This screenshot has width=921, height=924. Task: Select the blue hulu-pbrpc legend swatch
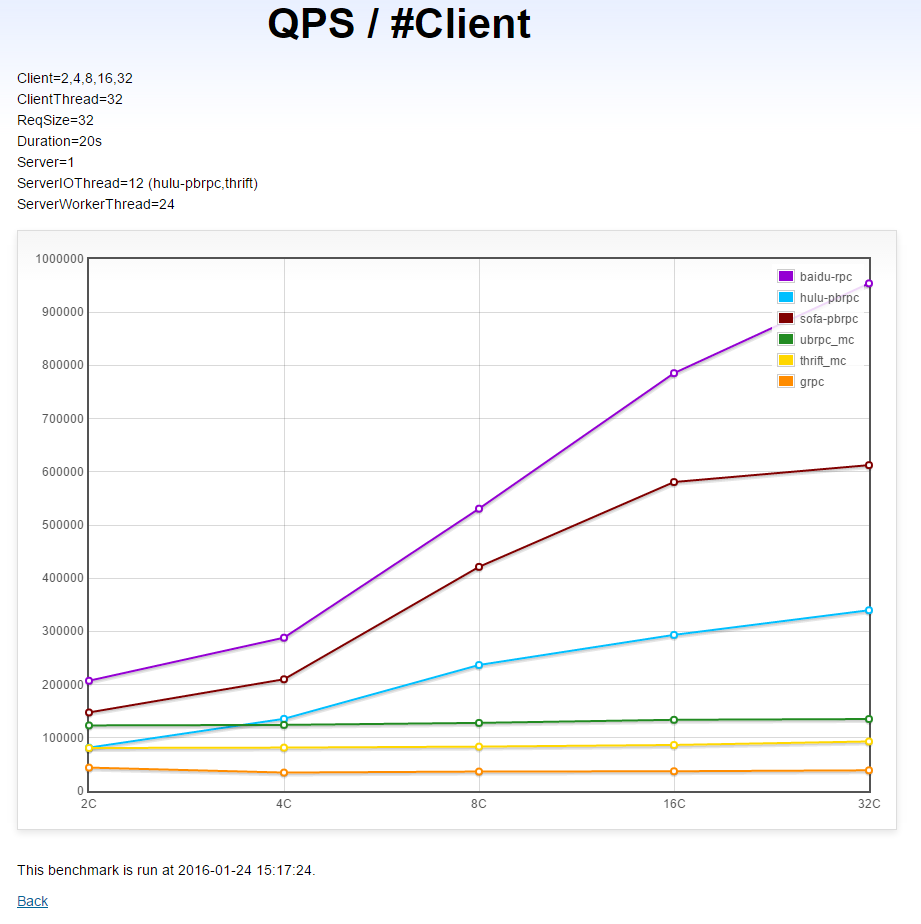click(x=786, y=297)
